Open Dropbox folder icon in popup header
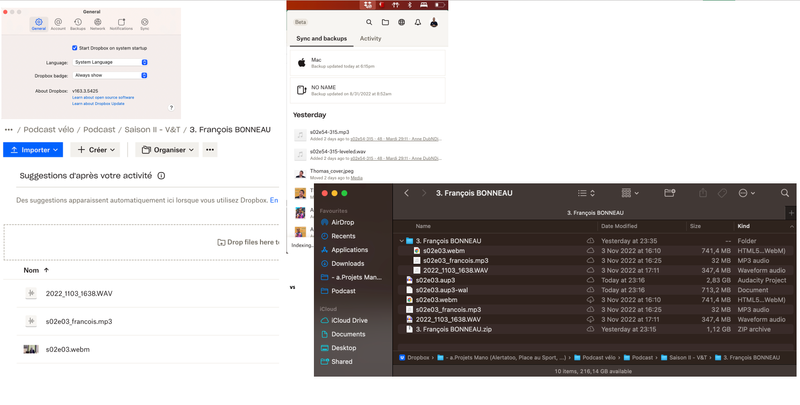800x405 pixels. [385, 22]
